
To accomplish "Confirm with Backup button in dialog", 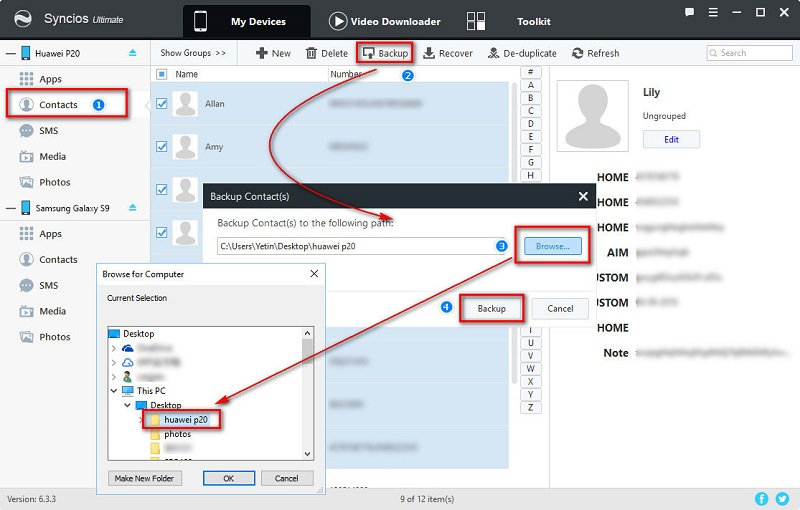I will click(491, 309).
